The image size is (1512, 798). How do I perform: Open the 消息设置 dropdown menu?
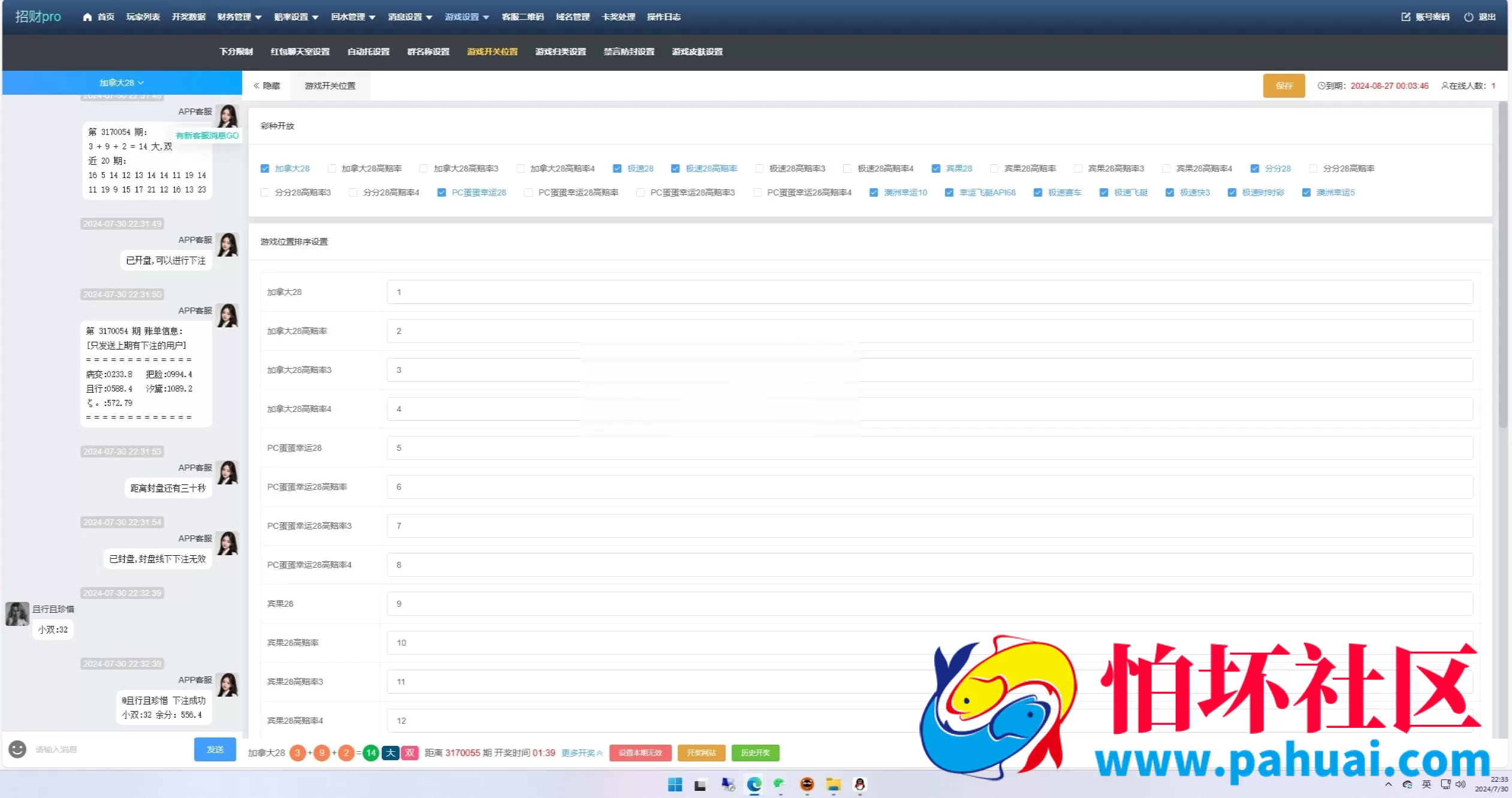tap(410, 17)
